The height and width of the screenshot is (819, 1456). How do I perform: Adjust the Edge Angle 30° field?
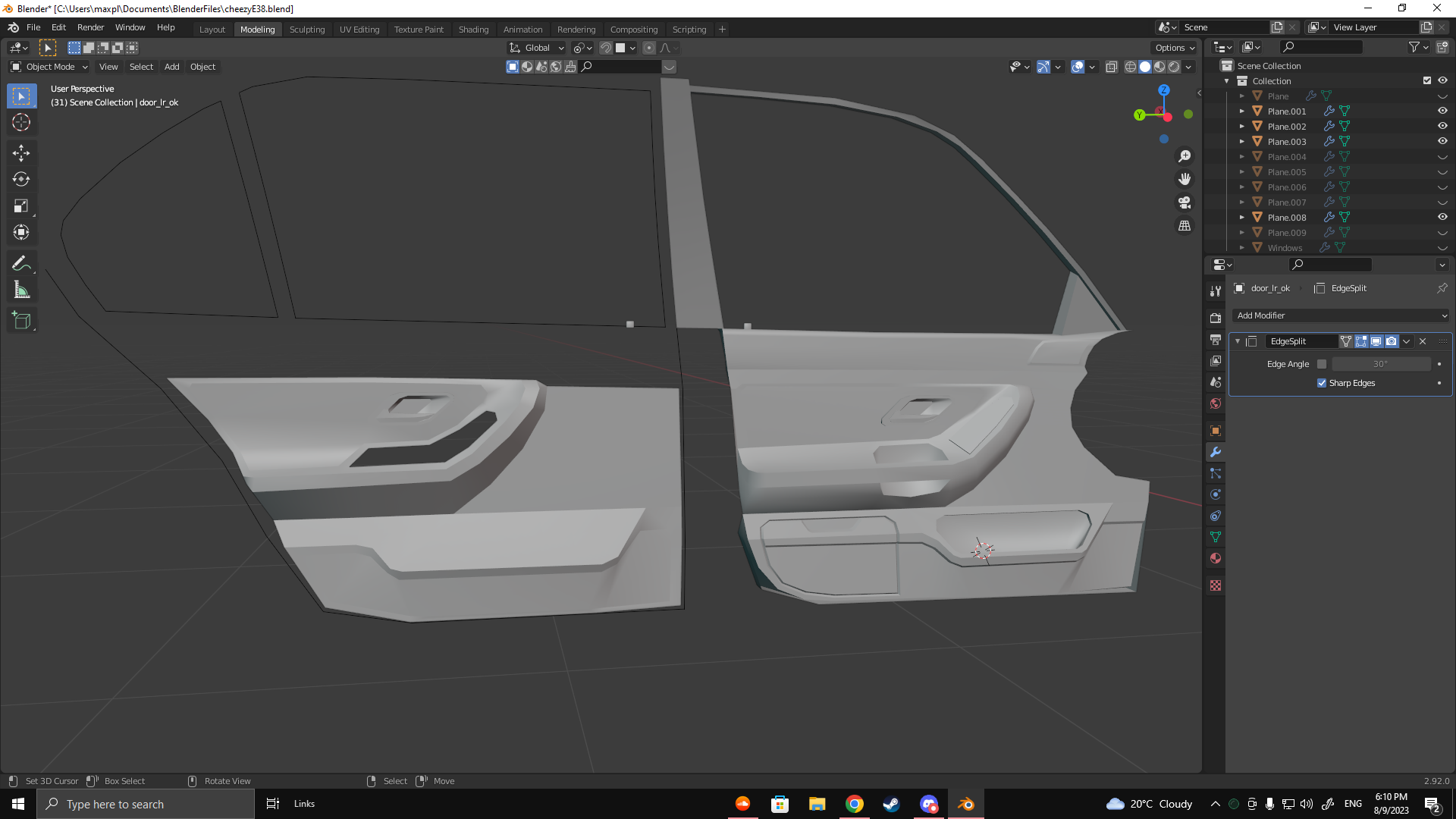coord(1380,364)
